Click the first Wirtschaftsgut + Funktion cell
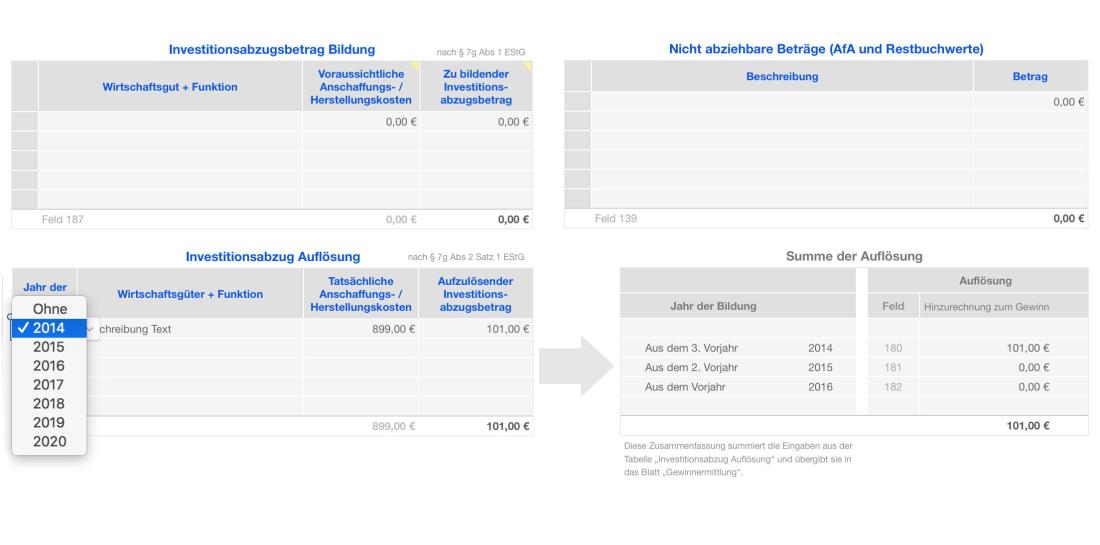This screenshot has height=545, width=1100. (x=170, y=122)
